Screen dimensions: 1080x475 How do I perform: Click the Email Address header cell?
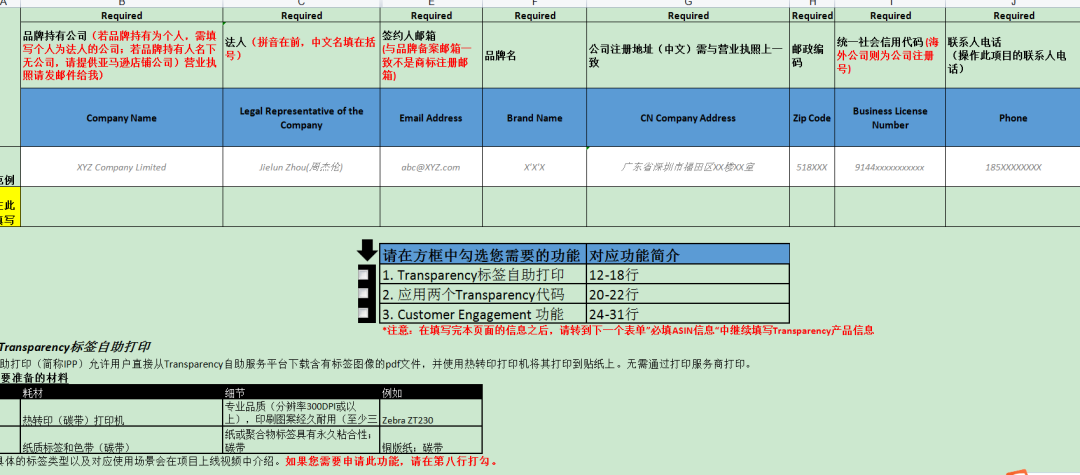point(431,118)
